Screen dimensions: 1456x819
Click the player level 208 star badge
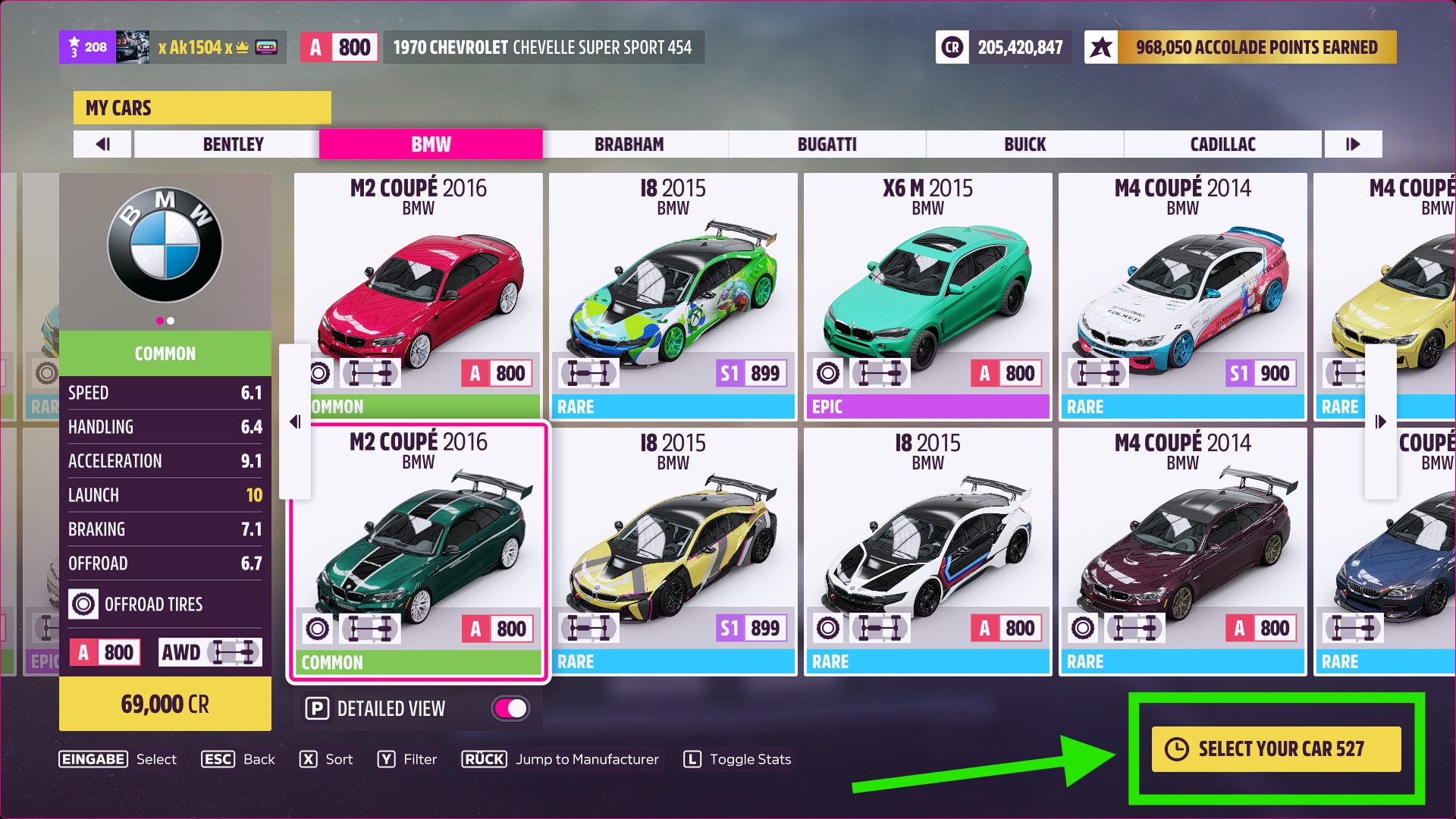tap(88, 47)
